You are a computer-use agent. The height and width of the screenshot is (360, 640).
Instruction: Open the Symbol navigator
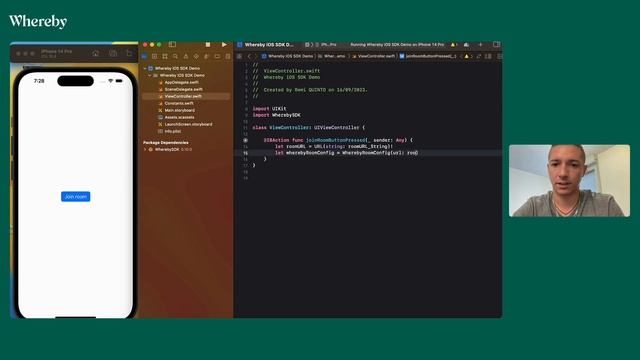pyautogui.click(x=165, y=56)
